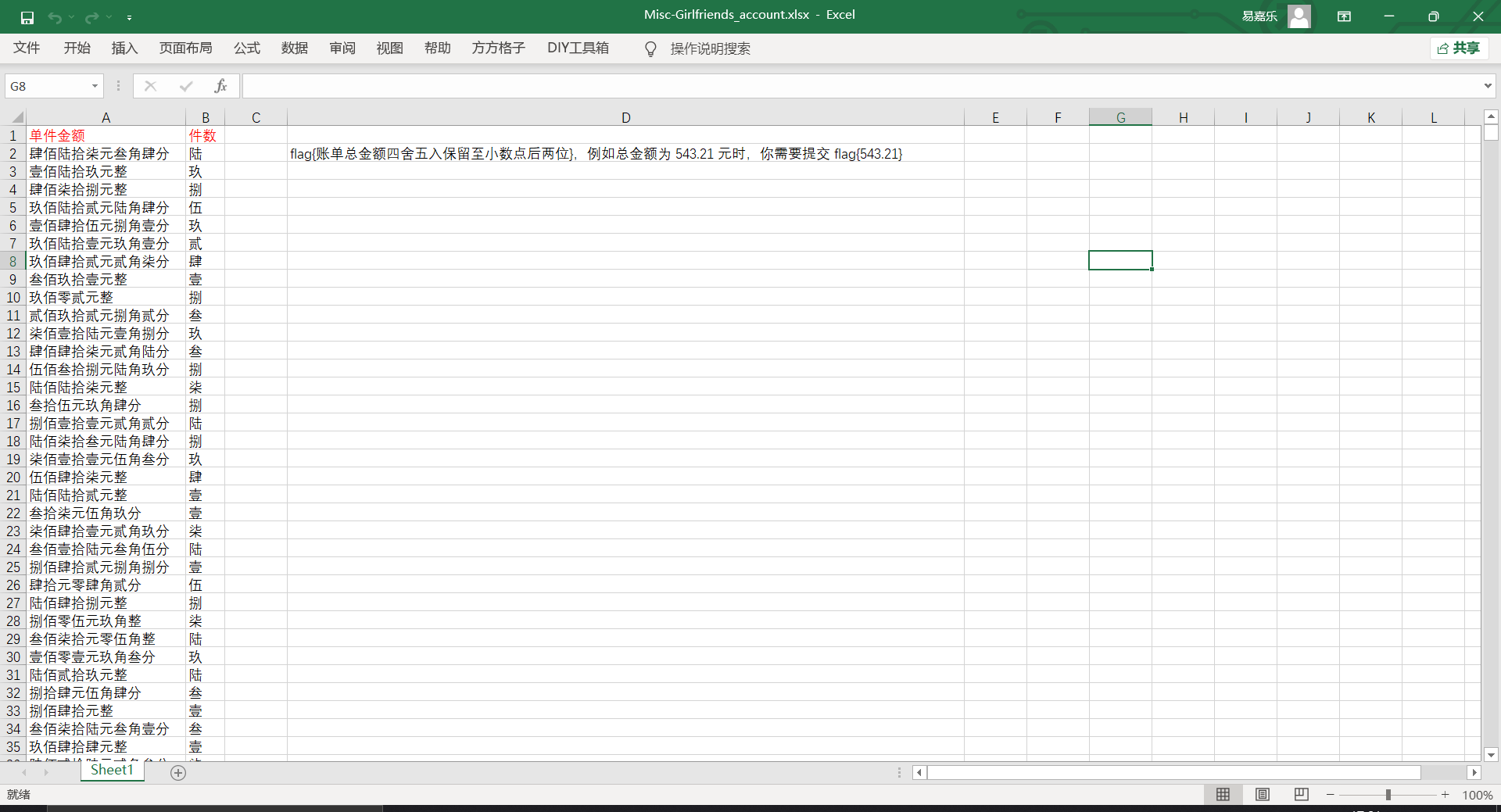Open the 文件 menu

tap(27, 48)
